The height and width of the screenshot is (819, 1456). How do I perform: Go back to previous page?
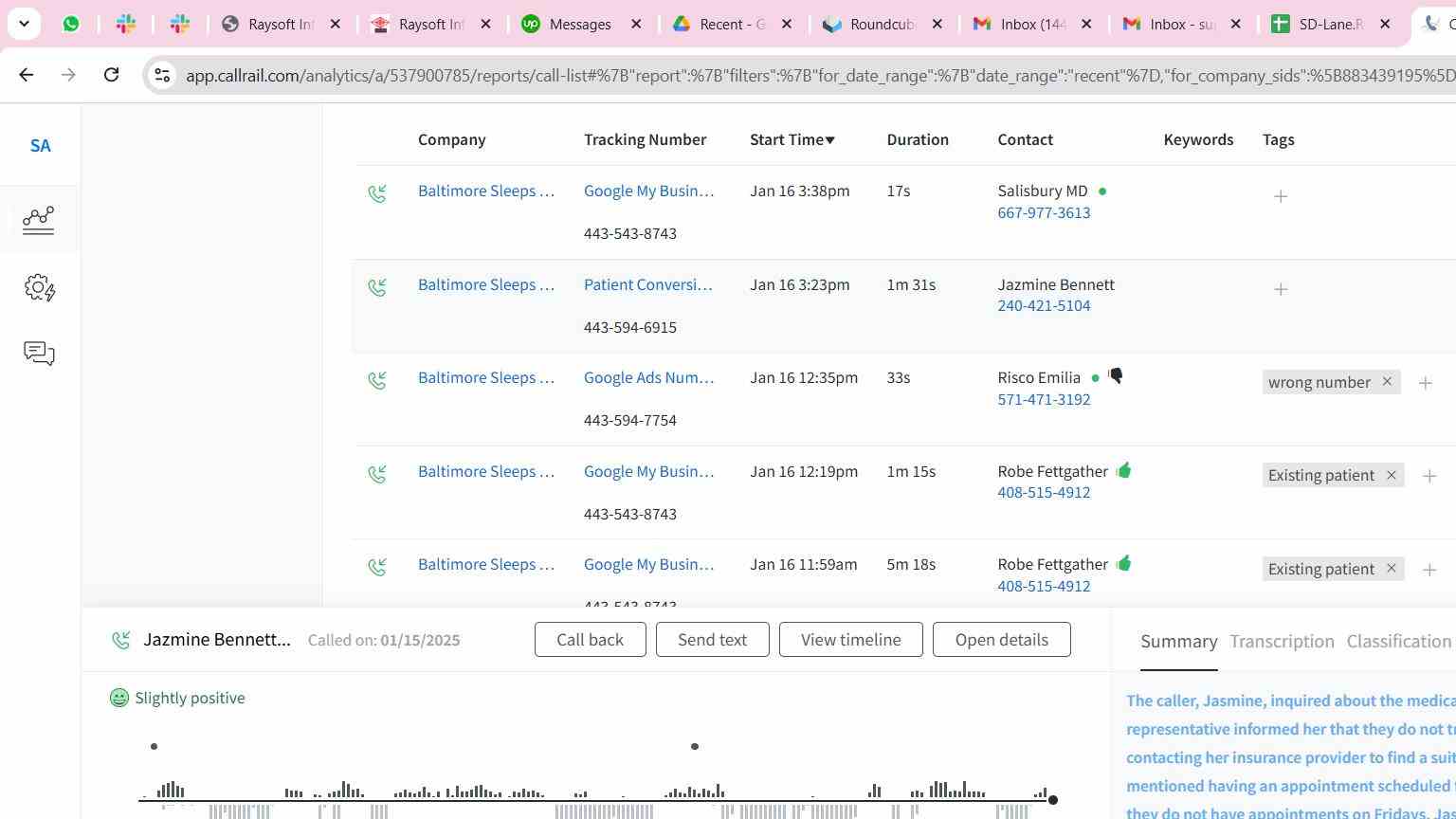point(27,74)
